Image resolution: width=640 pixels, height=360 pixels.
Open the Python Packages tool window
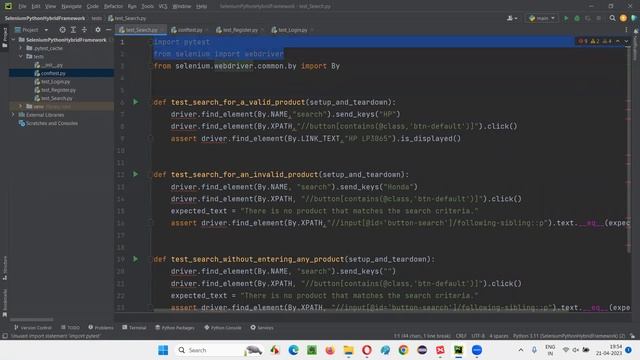click(x=175, y=327)
